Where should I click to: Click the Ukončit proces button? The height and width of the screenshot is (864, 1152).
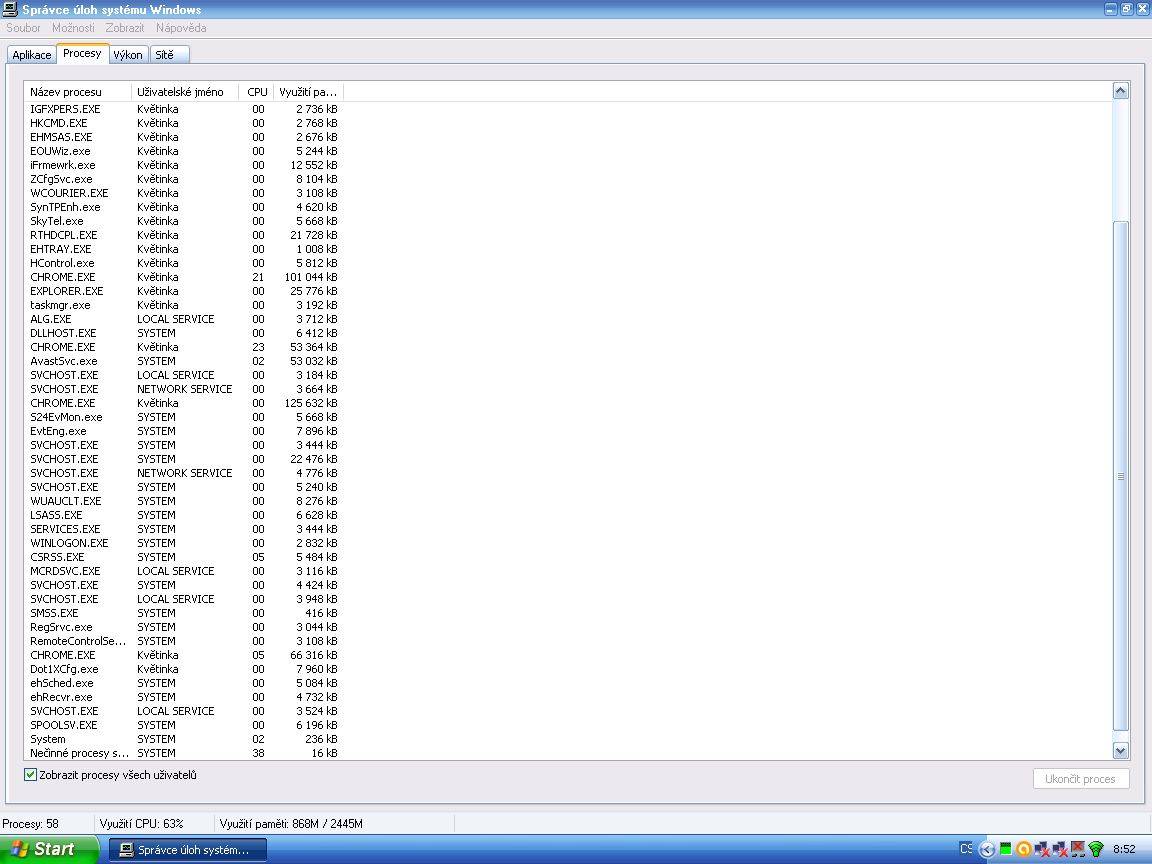1081,779
